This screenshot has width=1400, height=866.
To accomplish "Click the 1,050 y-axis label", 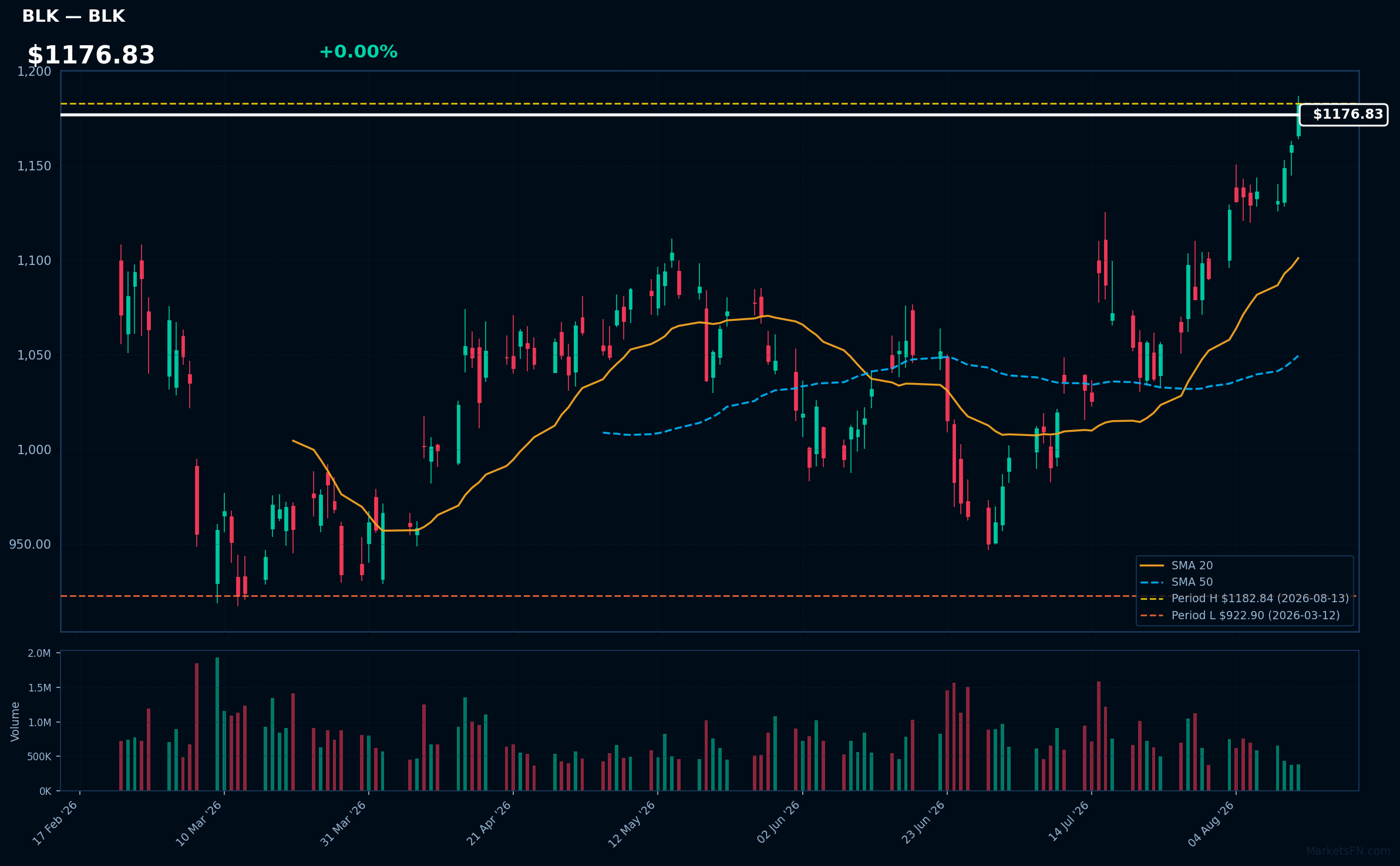I will point(34,355).
